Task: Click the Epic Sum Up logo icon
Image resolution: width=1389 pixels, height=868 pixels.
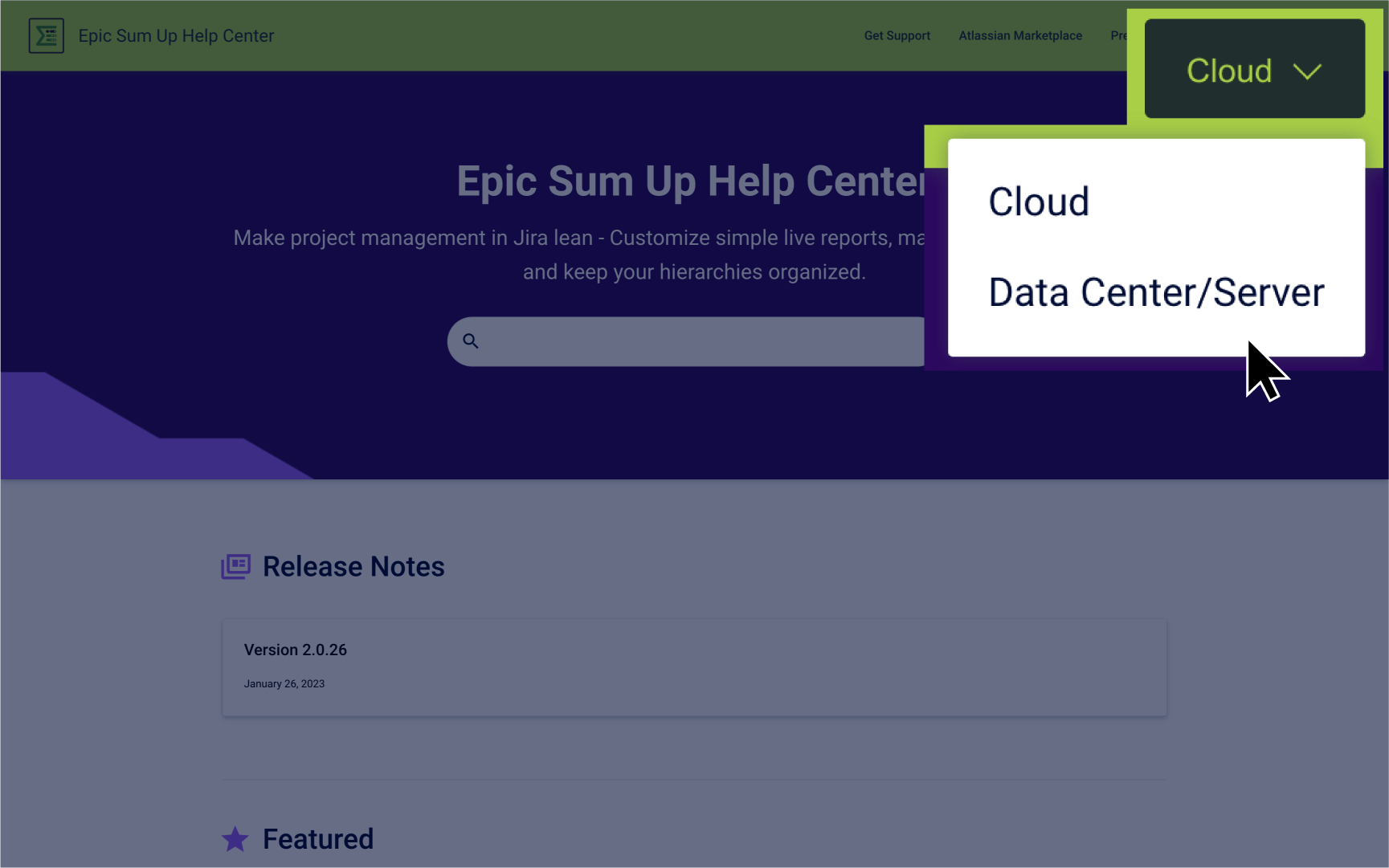Action: click(x=46, y=36)
